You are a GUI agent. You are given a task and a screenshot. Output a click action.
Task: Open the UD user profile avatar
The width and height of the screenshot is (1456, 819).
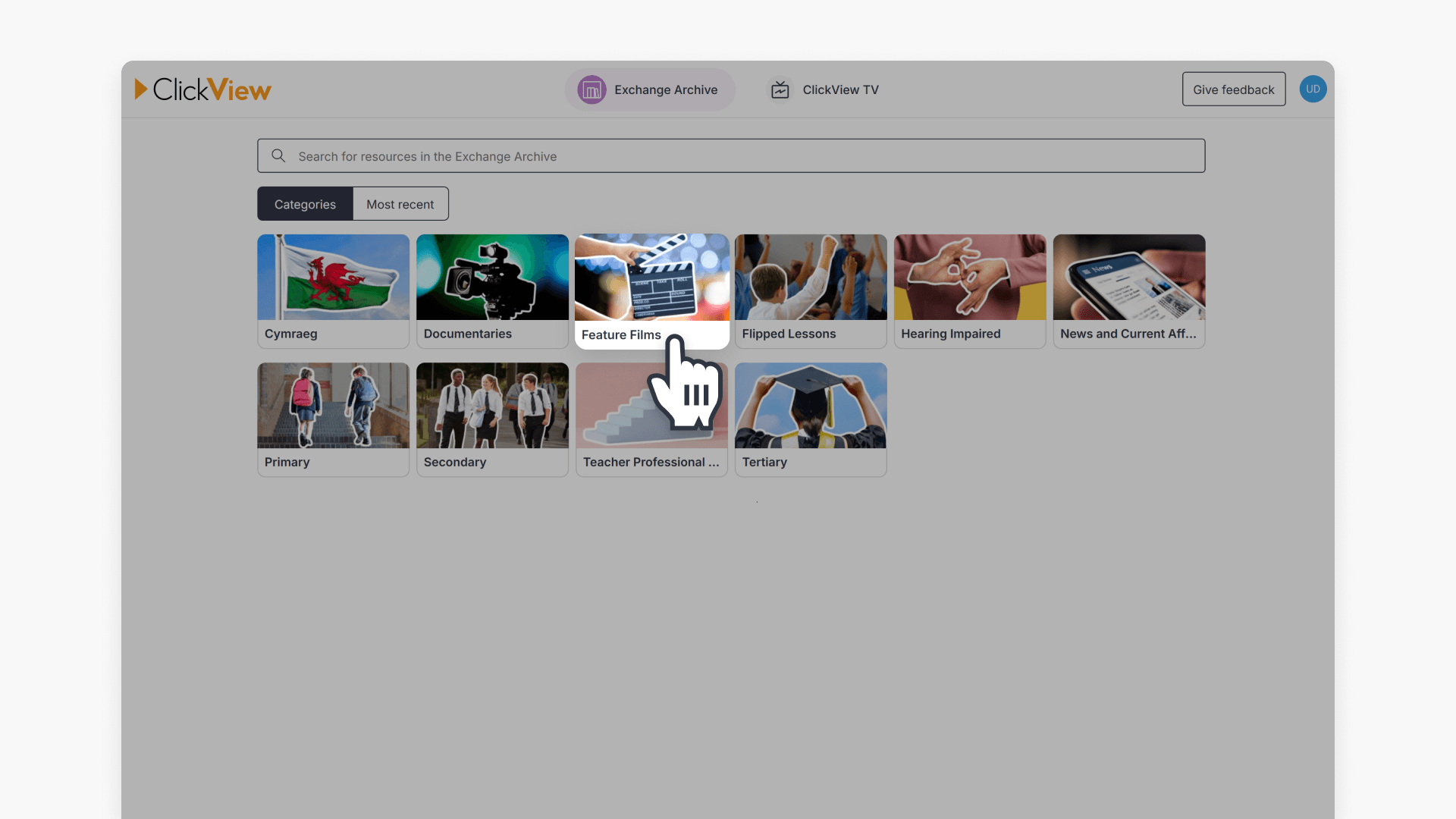tap(1313, 89)
